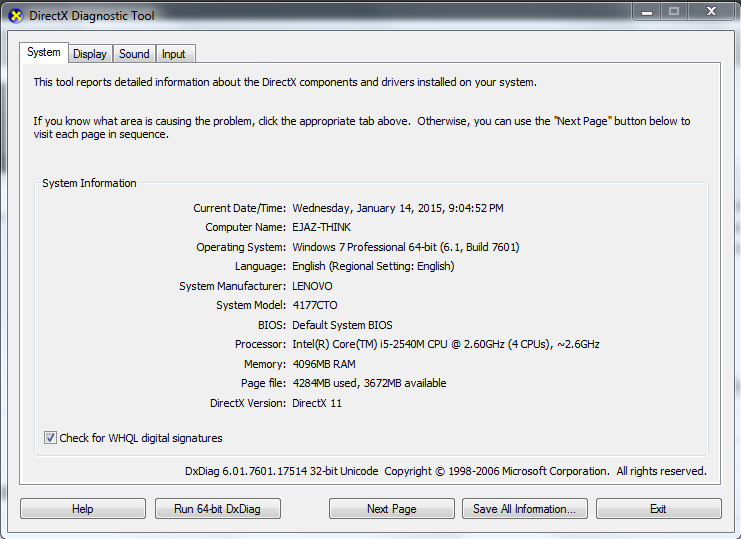The height and width of the screenshot is (539, 741).
Task: Click the LENOVO manufacturer value
Action: (x=312, y=286)
